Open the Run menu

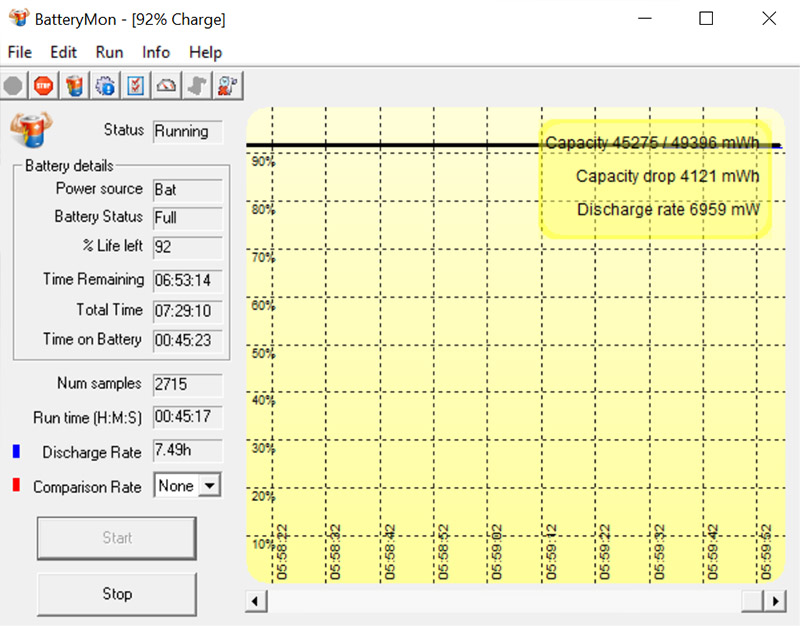[109, 52]
